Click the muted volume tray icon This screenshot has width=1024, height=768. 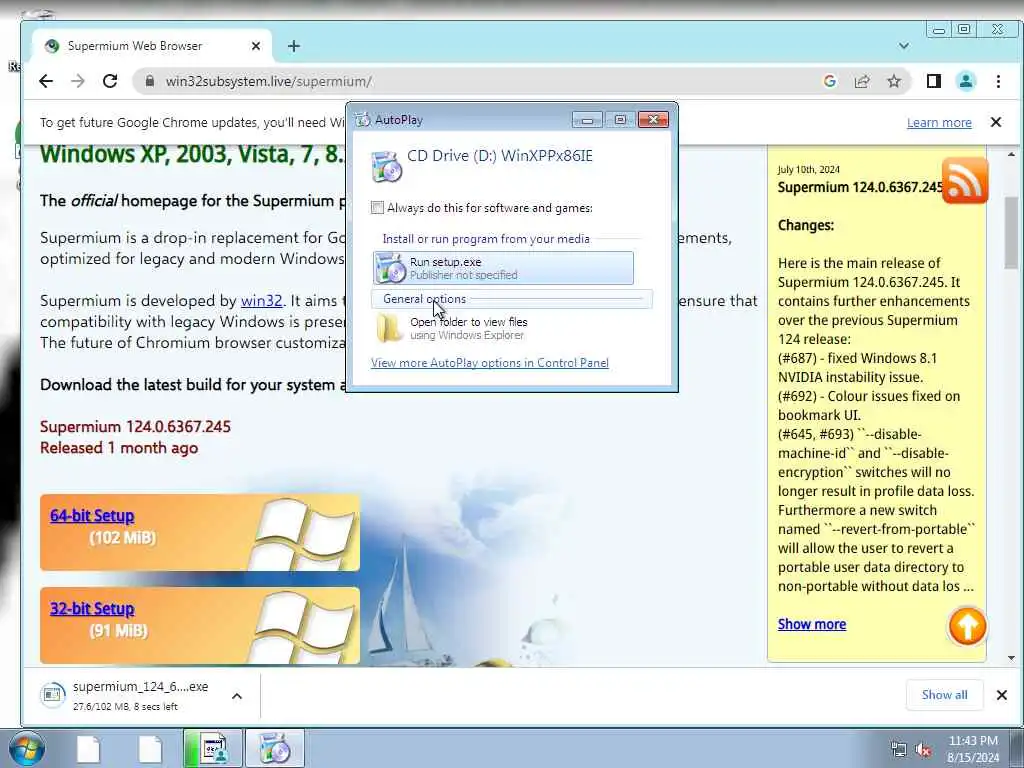pos(923,750)
